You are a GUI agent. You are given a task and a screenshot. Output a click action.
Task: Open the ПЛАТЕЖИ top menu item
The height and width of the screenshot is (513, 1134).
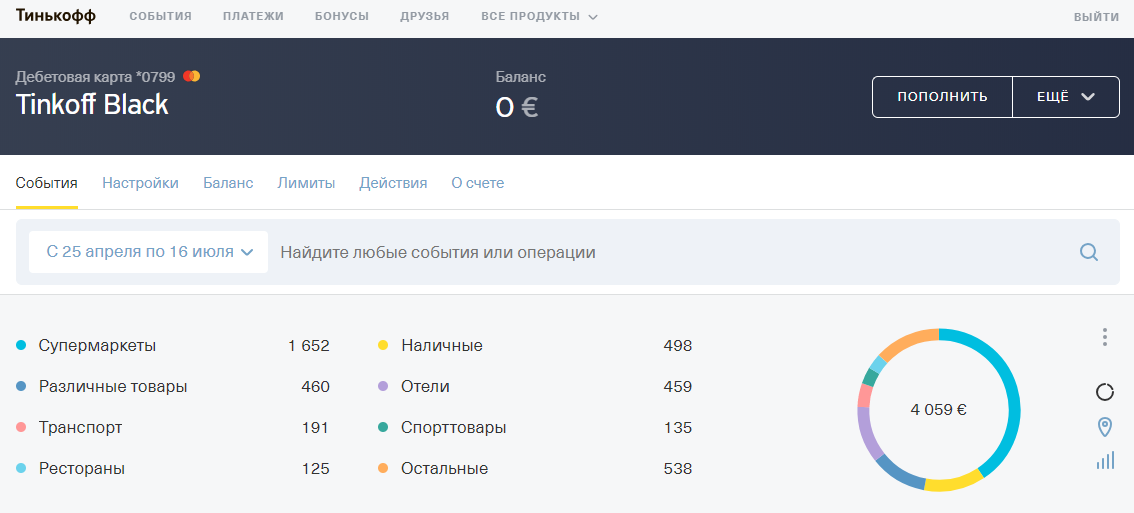point(253,17)
